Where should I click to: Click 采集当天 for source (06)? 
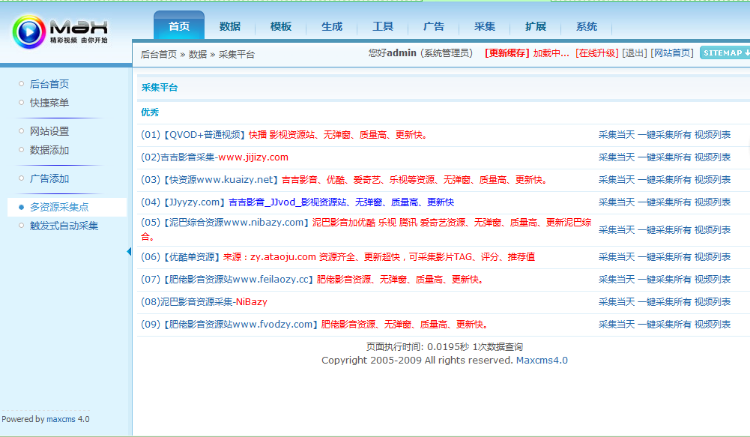coord(617,257)
